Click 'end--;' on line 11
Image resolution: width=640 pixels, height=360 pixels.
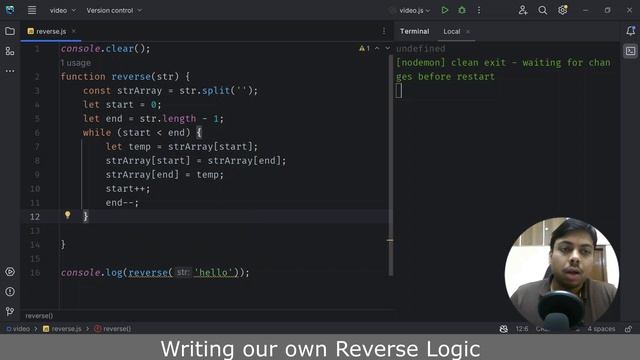122,203
